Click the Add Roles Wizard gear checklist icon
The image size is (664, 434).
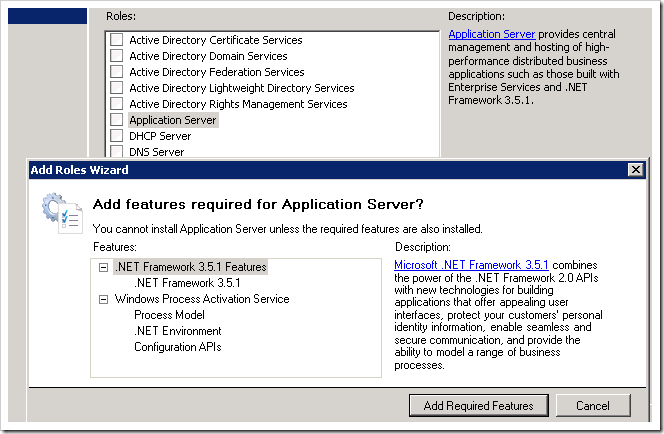coord(63,213)
